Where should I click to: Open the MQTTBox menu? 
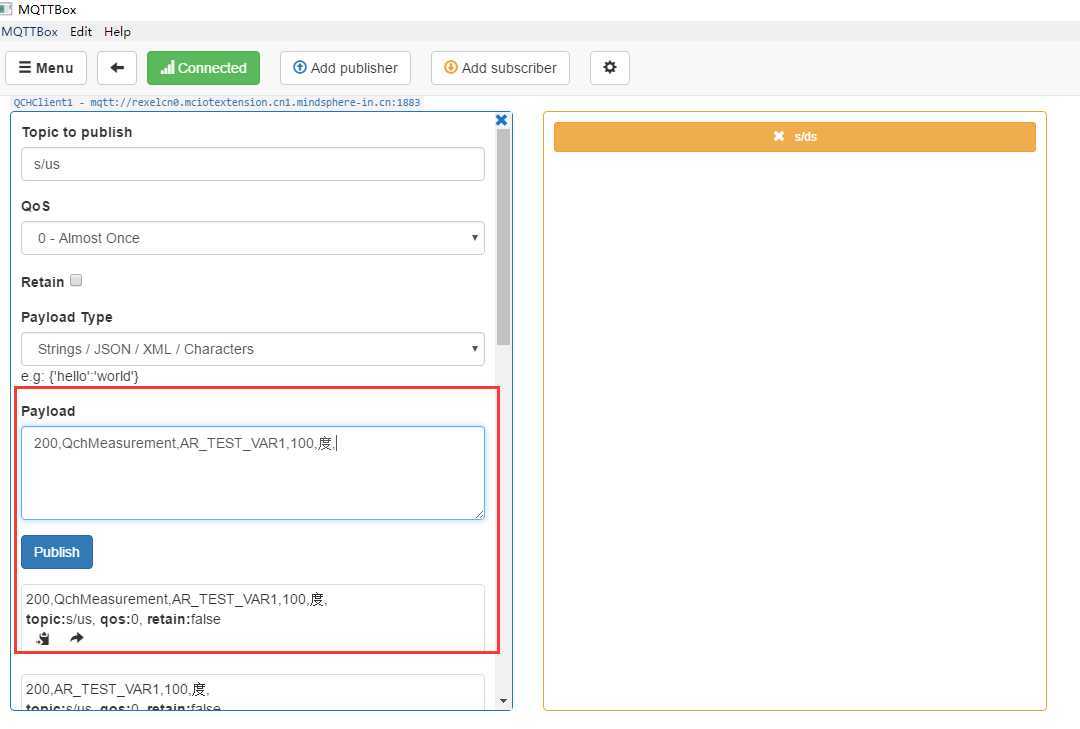tap(30, 32)
